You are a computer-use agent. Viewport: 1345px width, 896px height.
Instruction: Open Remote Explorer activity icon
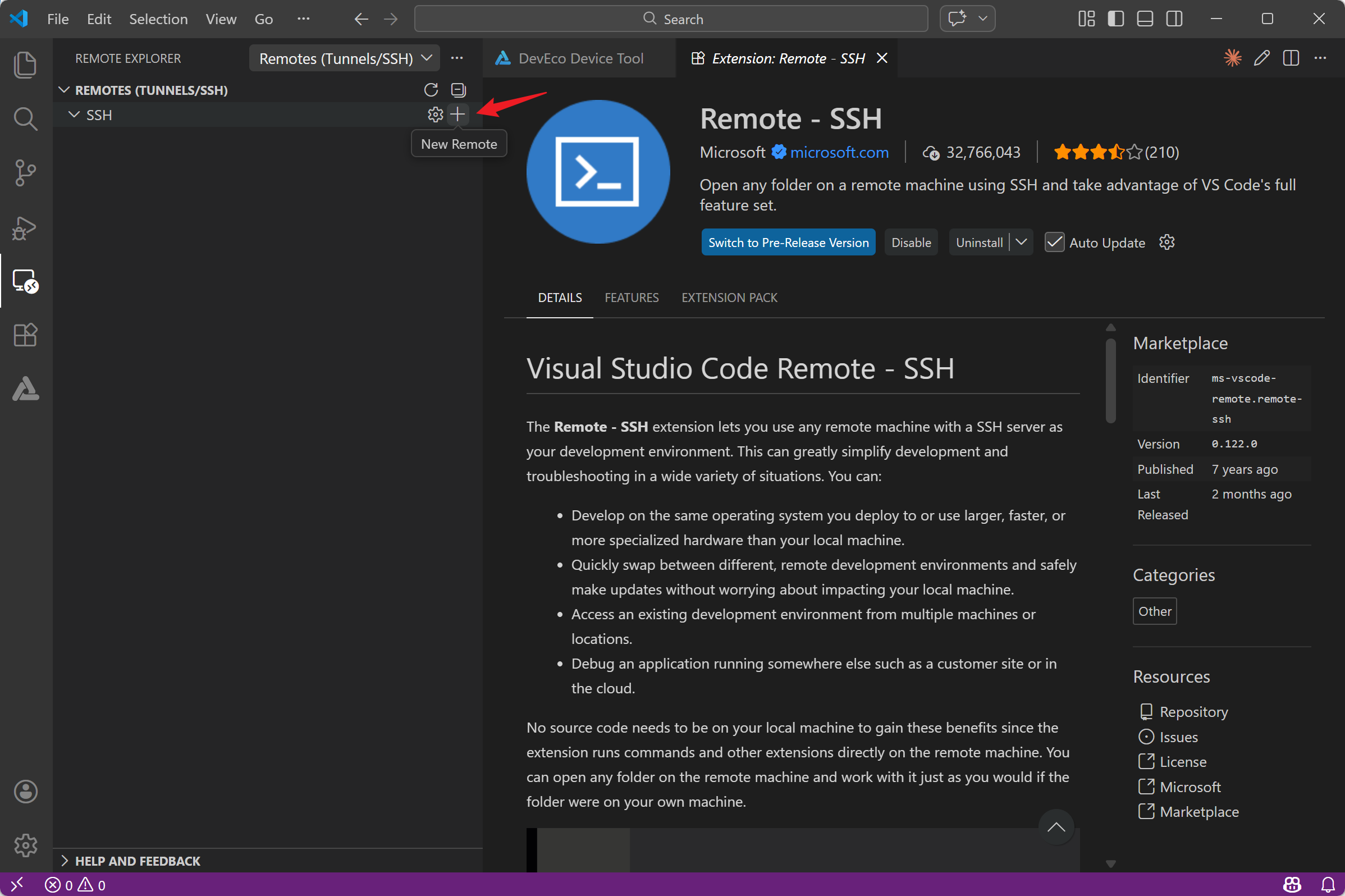click(25, 281)
